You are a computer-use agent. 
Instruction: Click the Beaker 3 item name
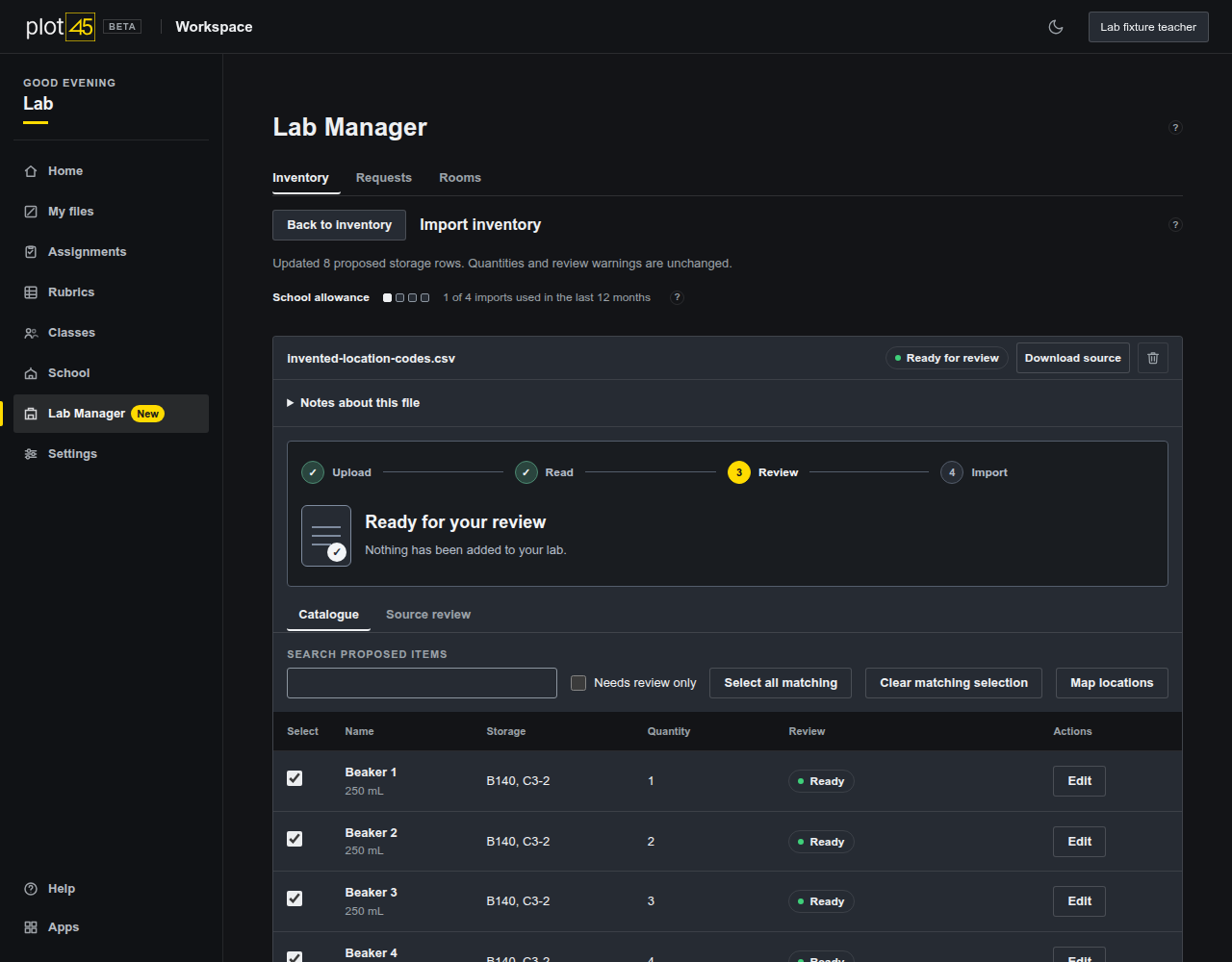[x=372, y=893]
